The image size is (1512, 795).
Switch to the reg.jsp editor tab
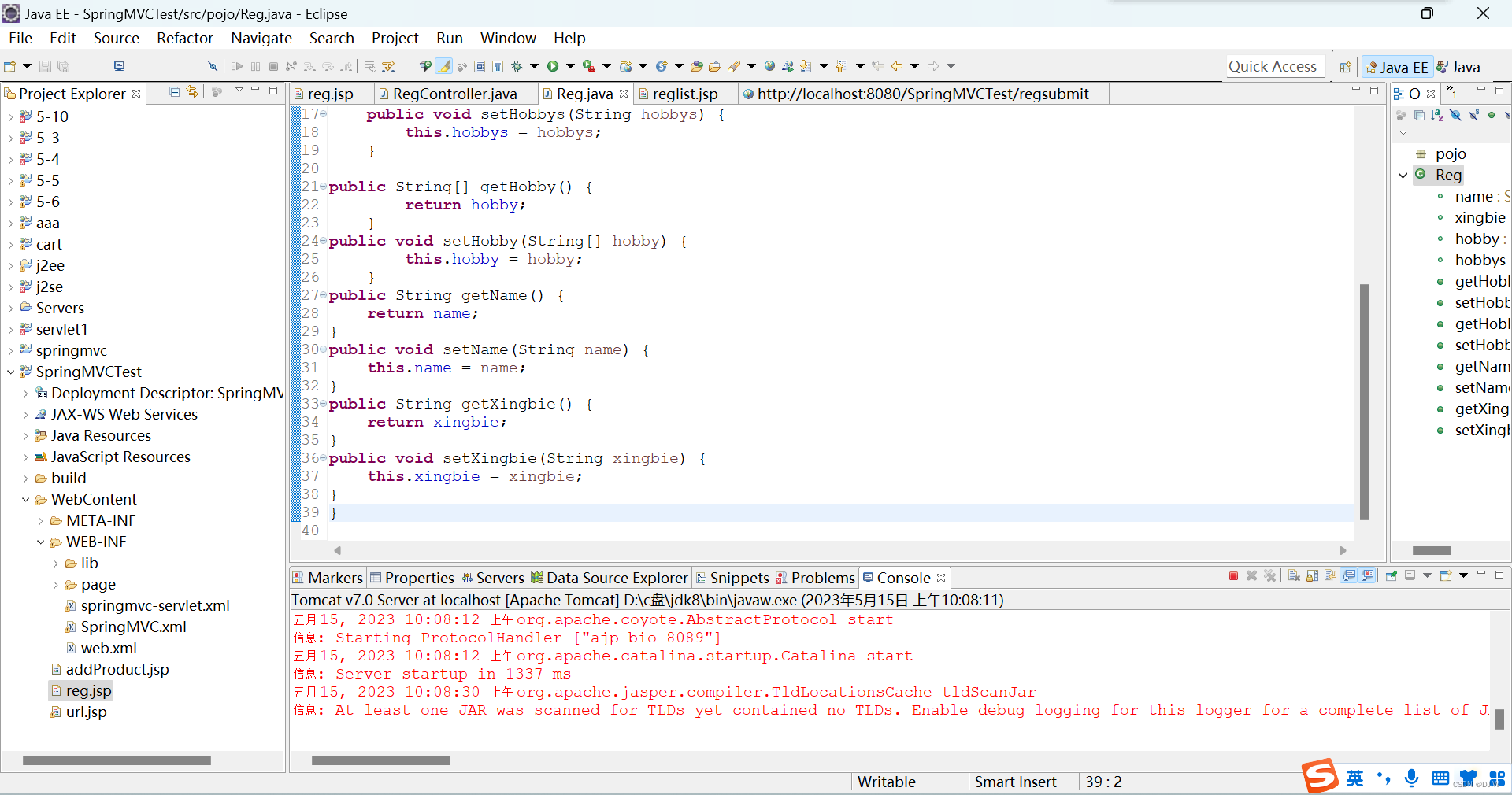[x=330, y=94]
